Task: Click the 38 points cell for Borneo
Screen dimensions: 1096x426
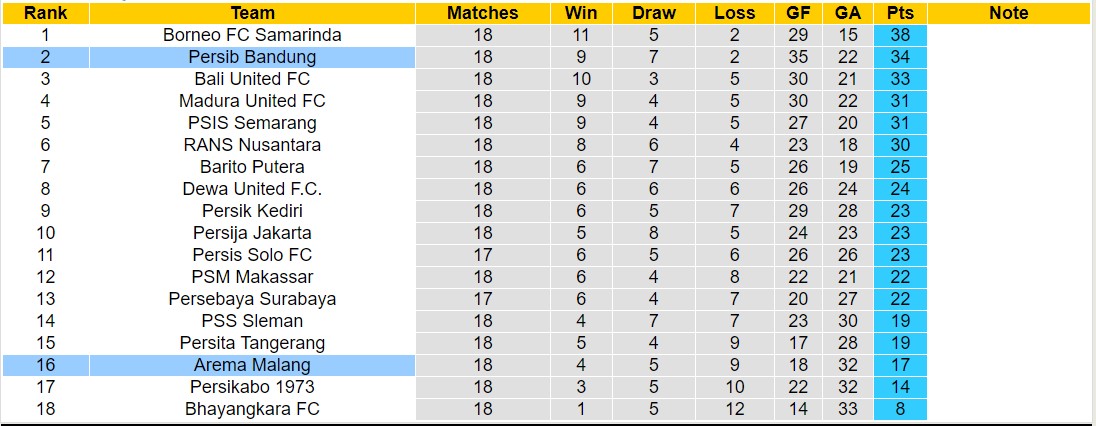Action: click(x=900, y=35)
